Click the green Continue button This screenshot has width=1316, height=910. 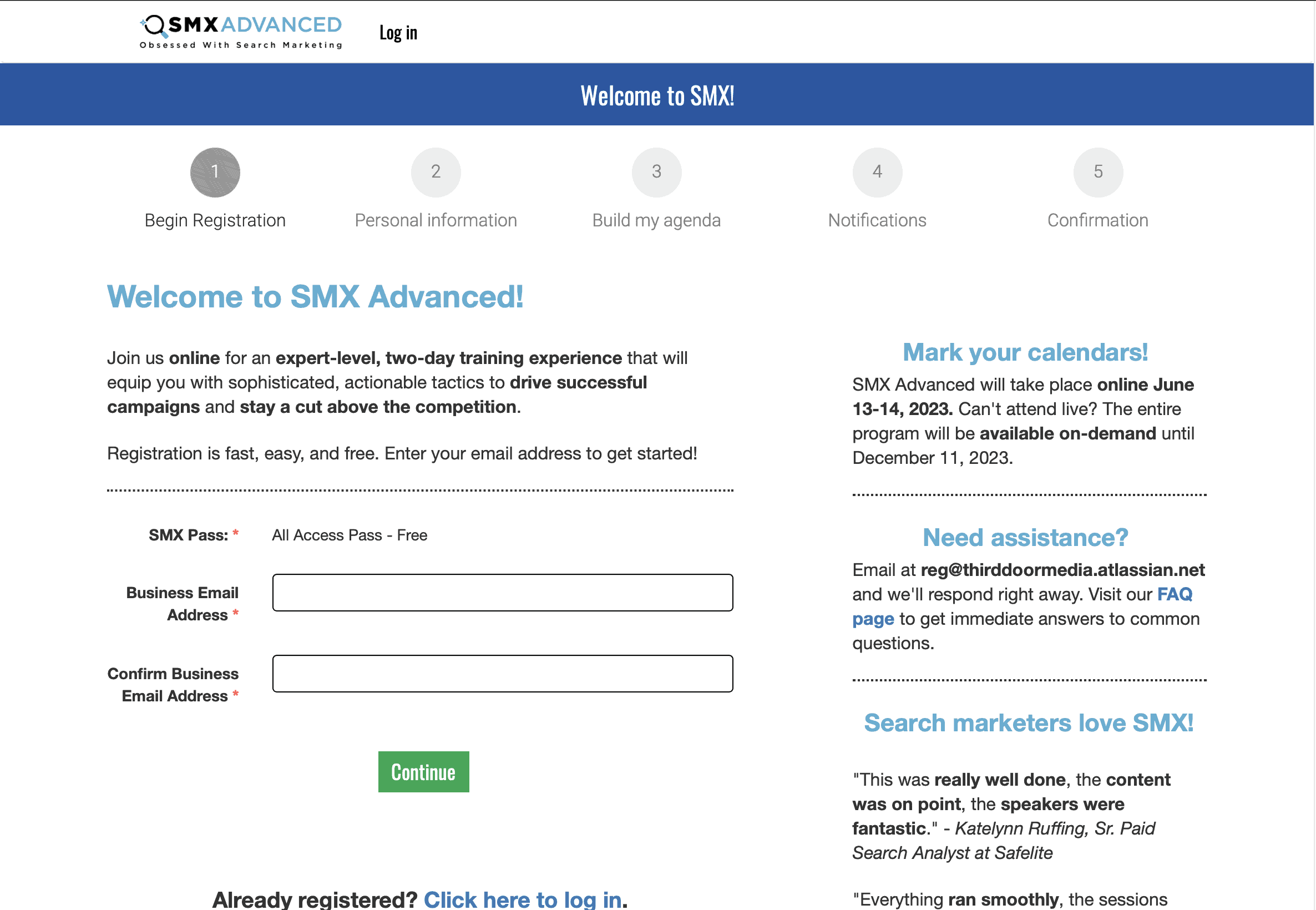pos(423,771)
